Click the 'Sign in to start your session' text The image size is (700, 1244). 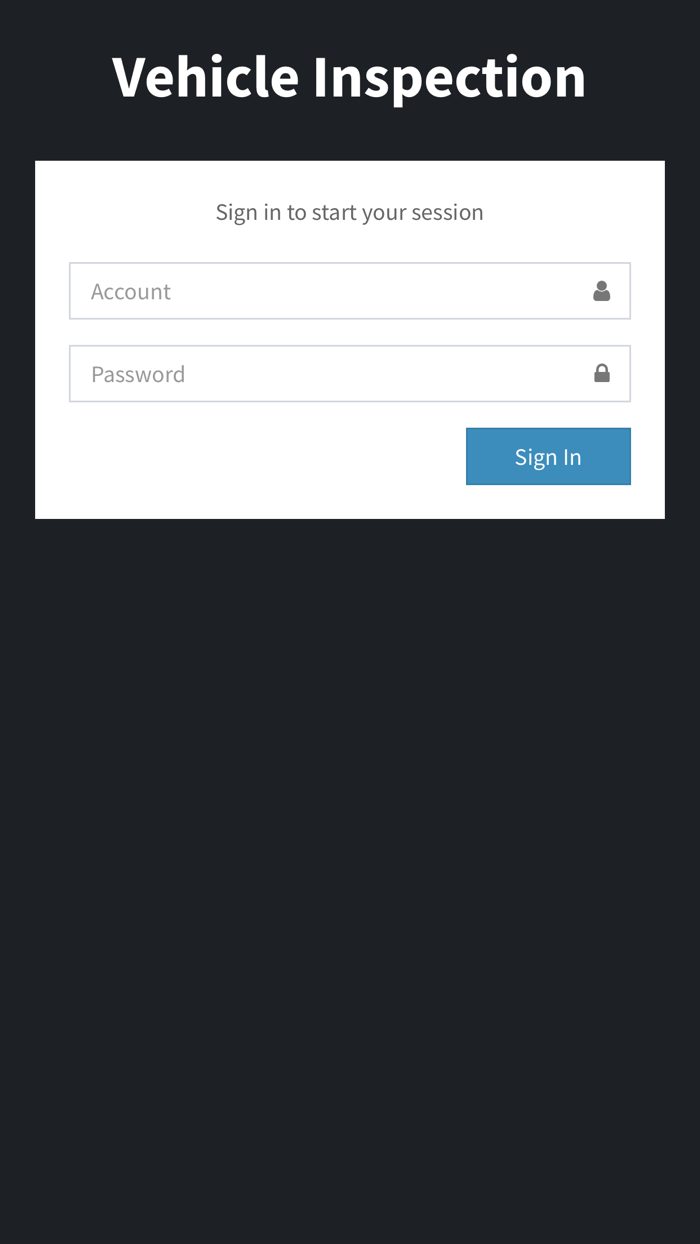349,212
